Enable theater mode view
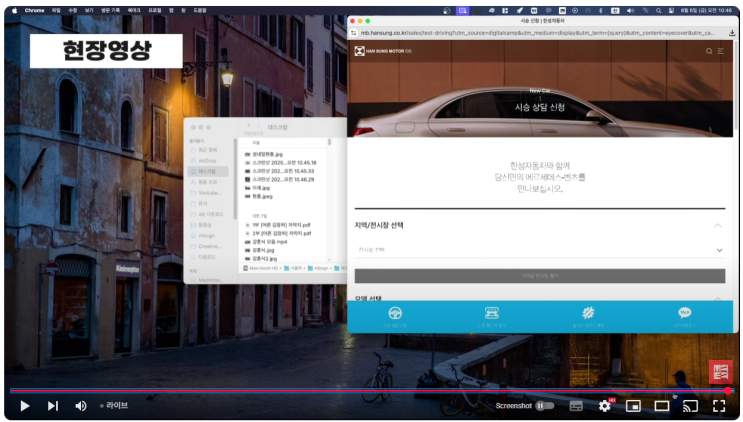This screenshot has width=743, height=422. coord(661,406)
